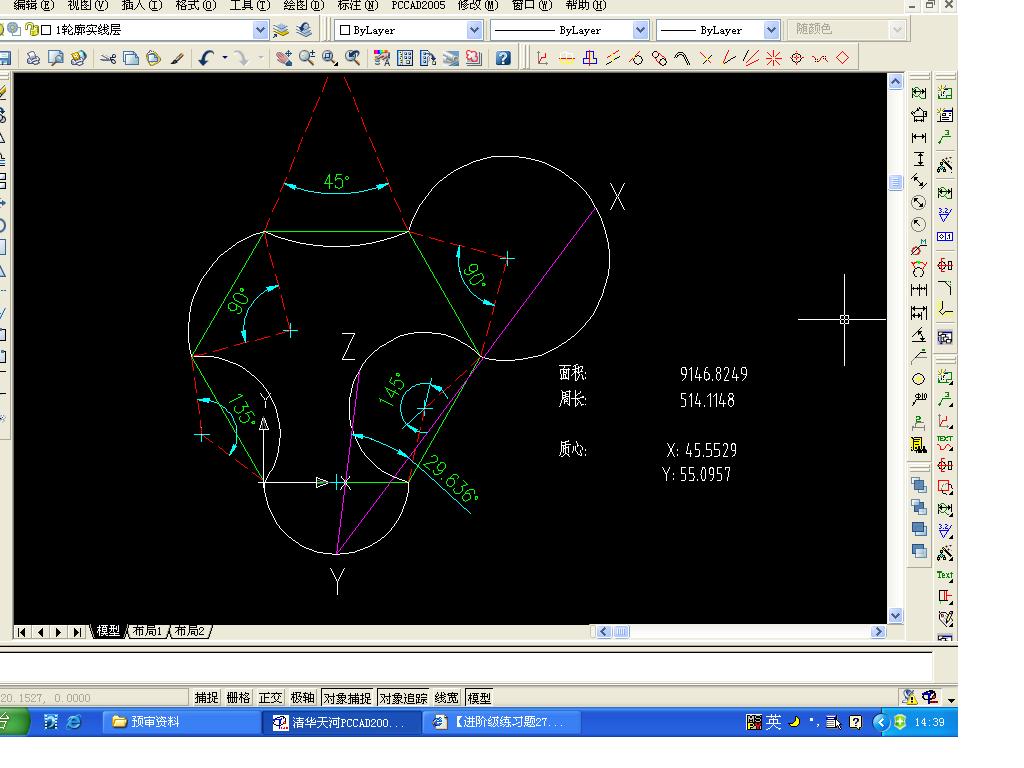The width and height of the screenshot is (1024, 768).
Task: Click the vertical scrollbar down arrow
Action: (x=895, y=615)
